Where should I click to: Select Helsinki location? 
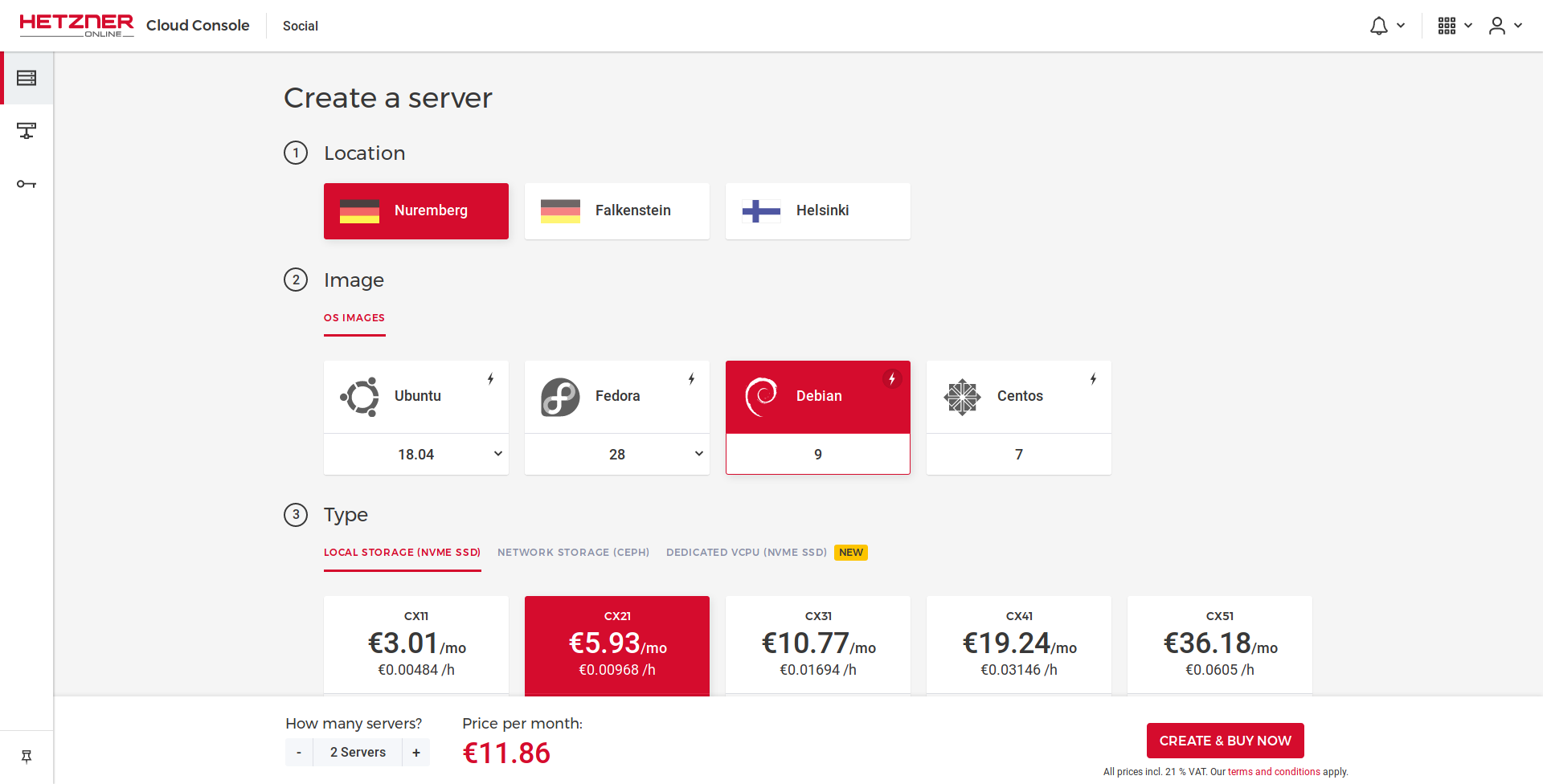(x=818, y=210)
